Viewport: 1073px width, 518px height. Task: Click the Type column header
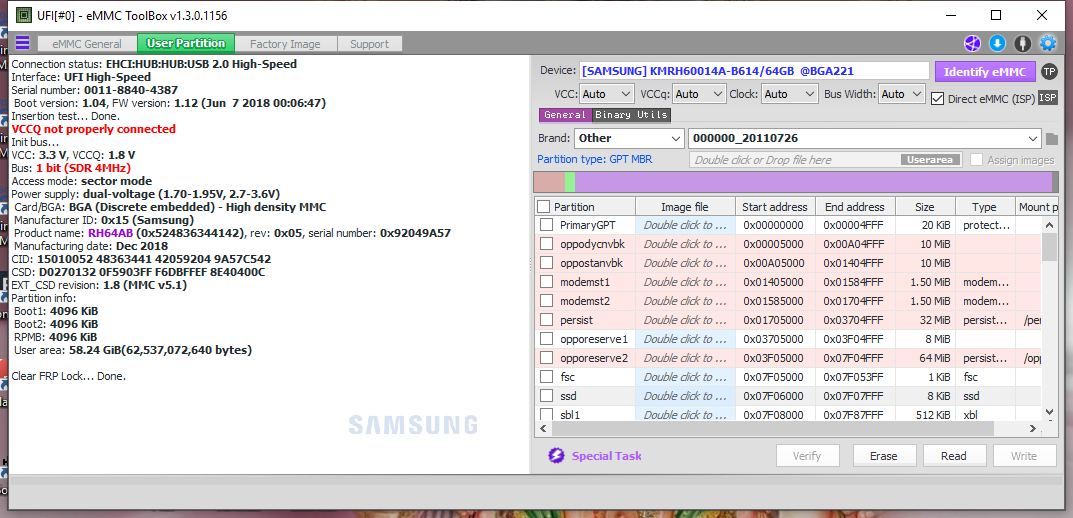pos(985,207)
